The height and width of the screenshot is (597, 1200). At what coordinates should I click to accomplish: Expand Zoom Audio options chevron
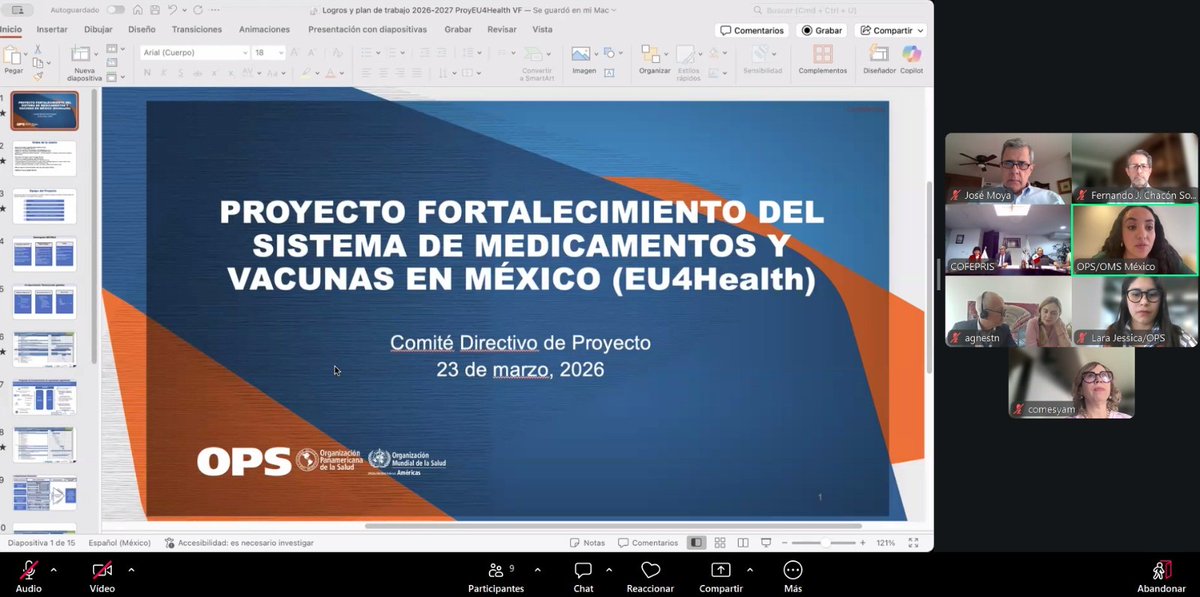[53, 568]
